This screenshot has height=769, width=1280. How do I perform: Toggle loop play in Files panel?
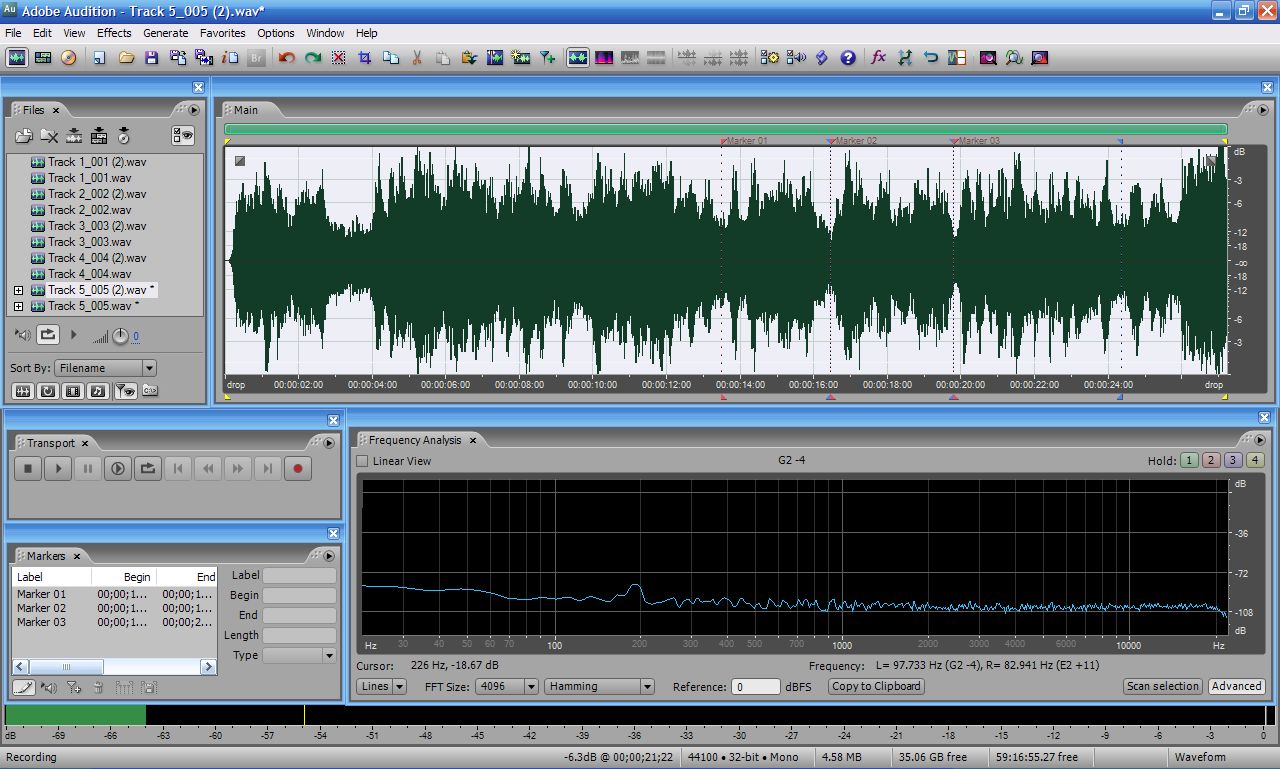[48, 335]
